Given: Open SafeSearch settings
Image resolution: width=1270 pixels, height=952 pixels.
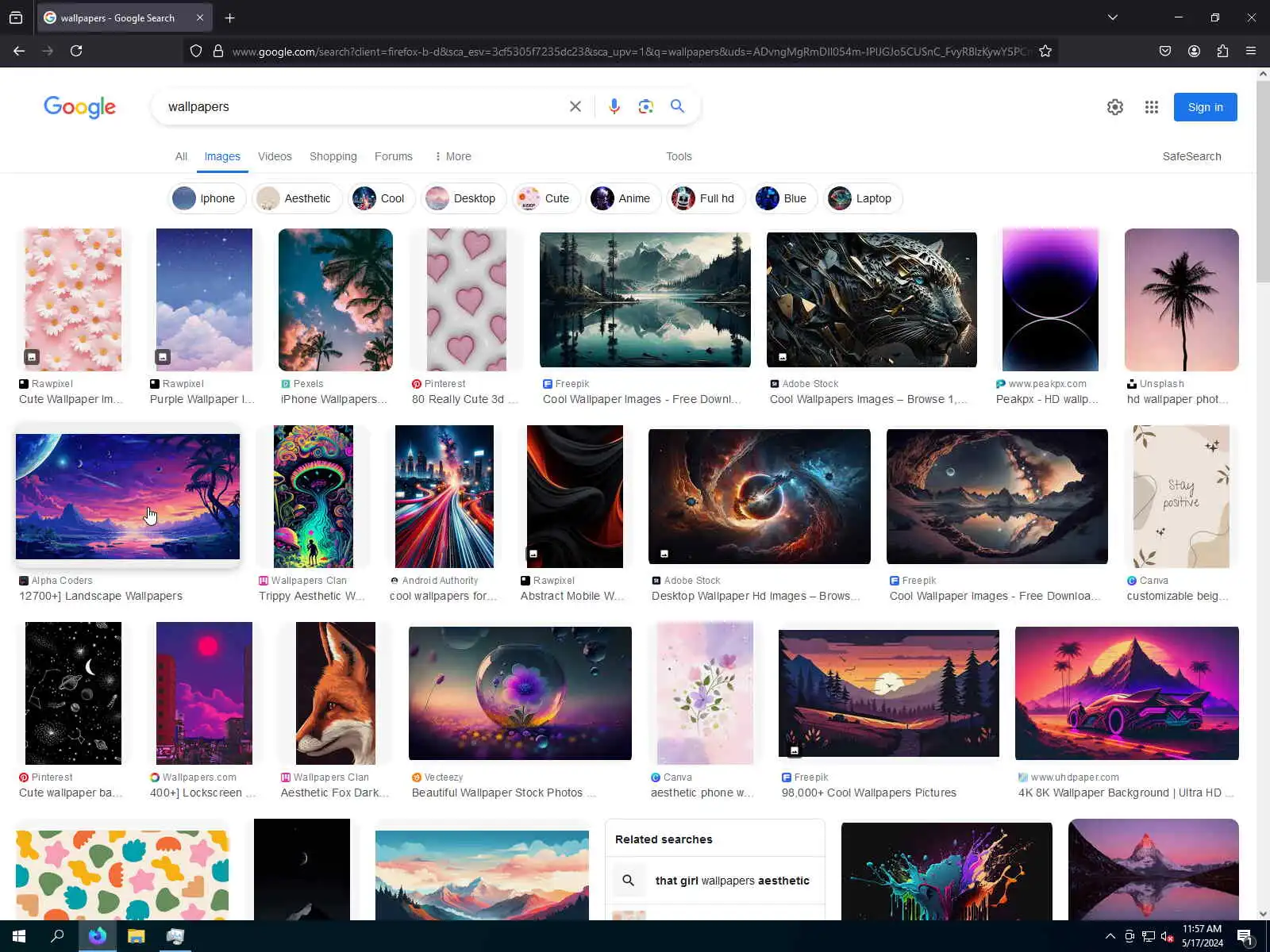Looking at the screenshot, I should tap(1191, 156).
